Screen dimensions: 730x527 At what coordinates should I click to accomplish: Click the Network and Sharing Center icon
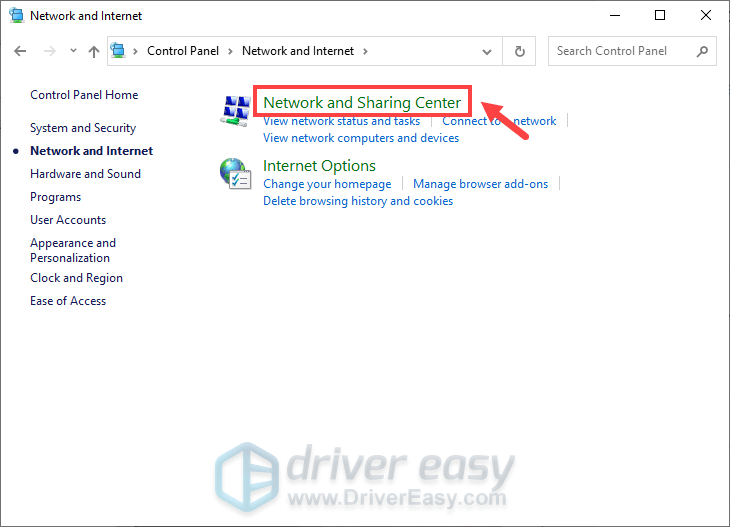[235, 111]
